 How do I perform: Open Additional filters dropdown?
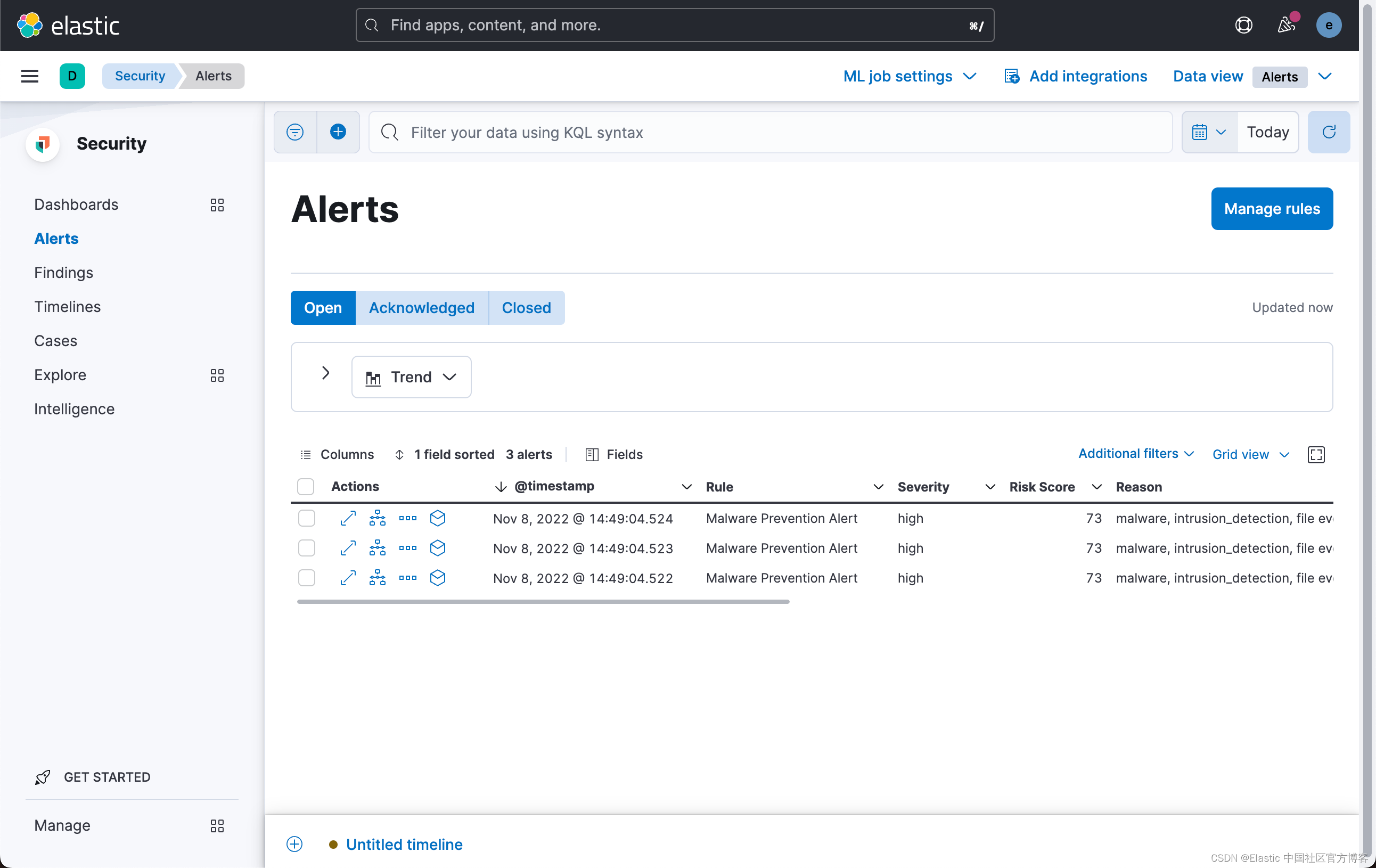point(1136,453)
